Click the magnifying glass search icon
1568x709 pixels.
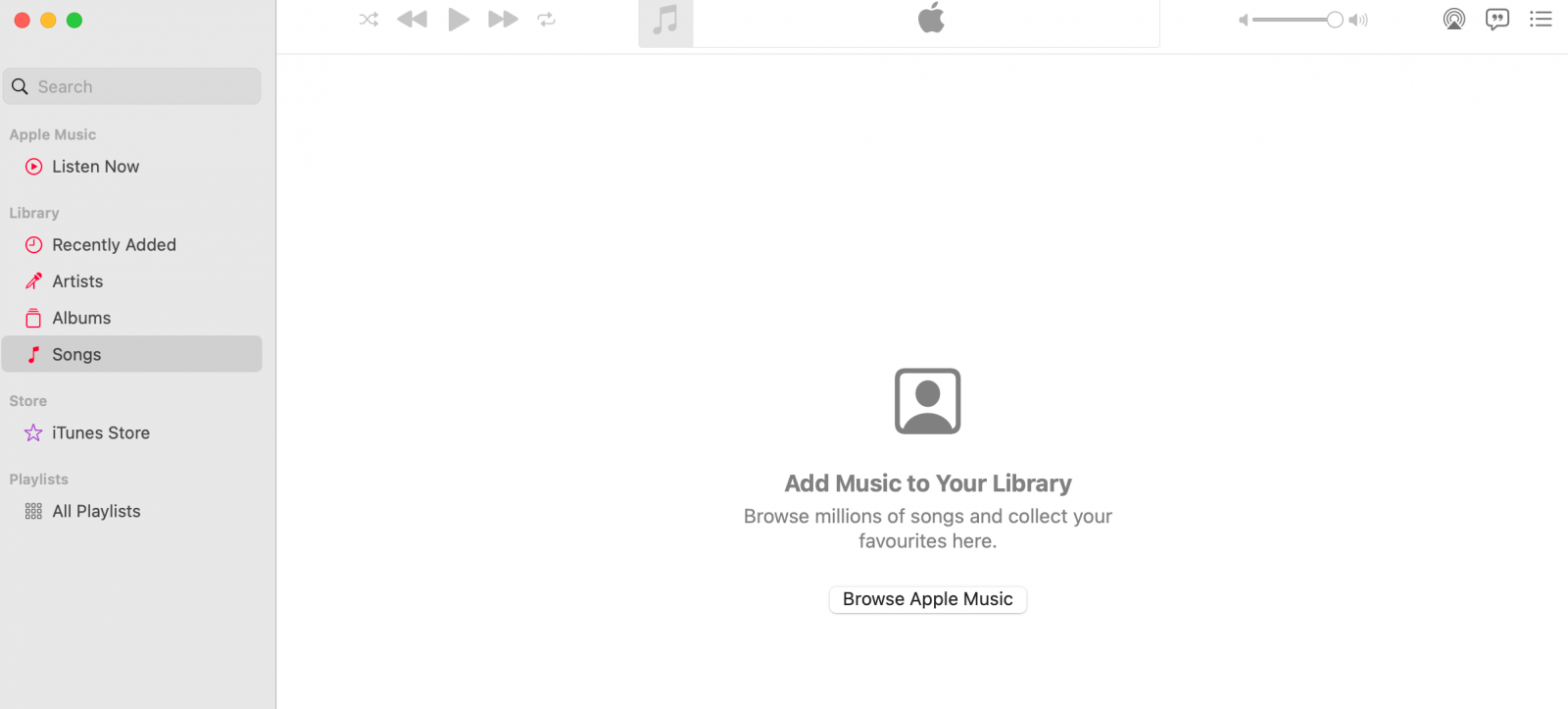click(x=20, y=86)
